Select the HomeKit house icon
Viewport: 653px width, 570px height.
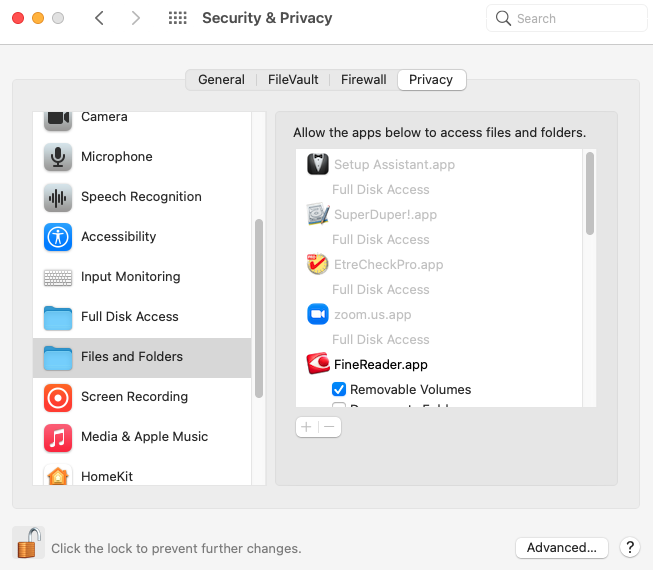click(x=58, y=476)
